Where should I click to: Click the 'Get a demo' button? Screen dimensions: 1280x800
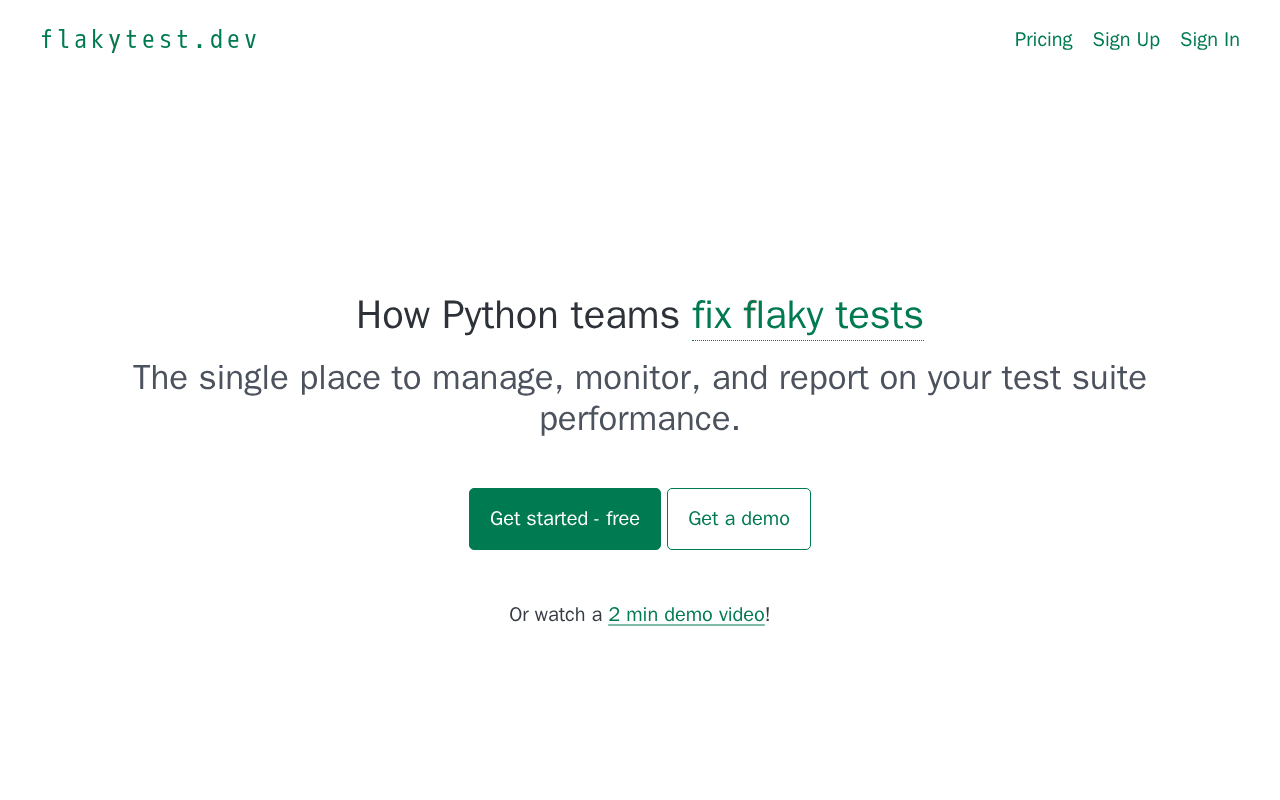pyautogui.click(x=738, y=519)
